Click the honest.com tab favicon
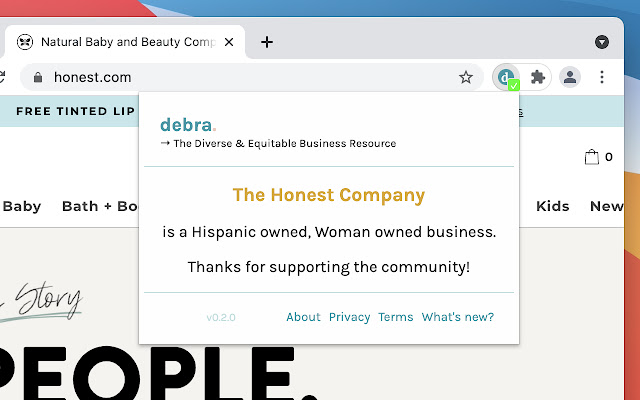The height and width of the screenshot is (400, 640). pos(25,42)
